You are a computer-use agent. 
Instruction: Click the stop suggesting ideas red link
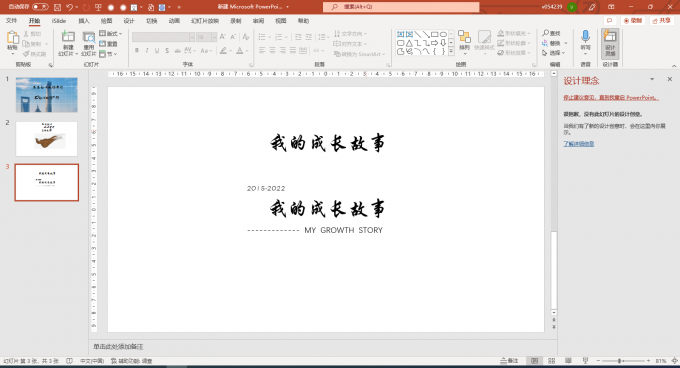(x=611, y=98)
